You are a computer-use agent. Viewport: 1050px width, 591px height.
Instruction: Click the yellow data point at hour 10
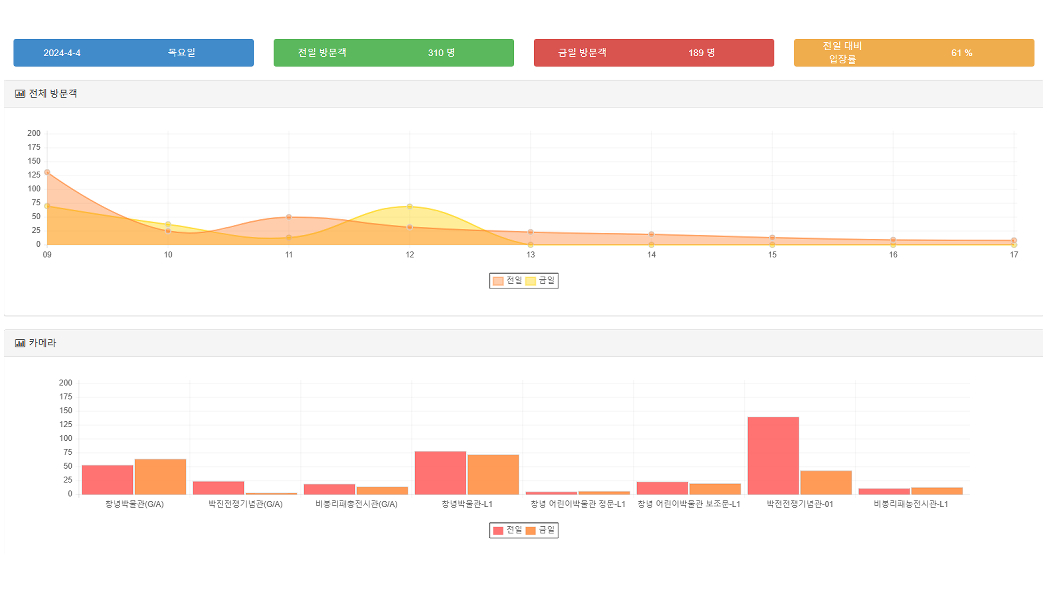click(168, 224)
